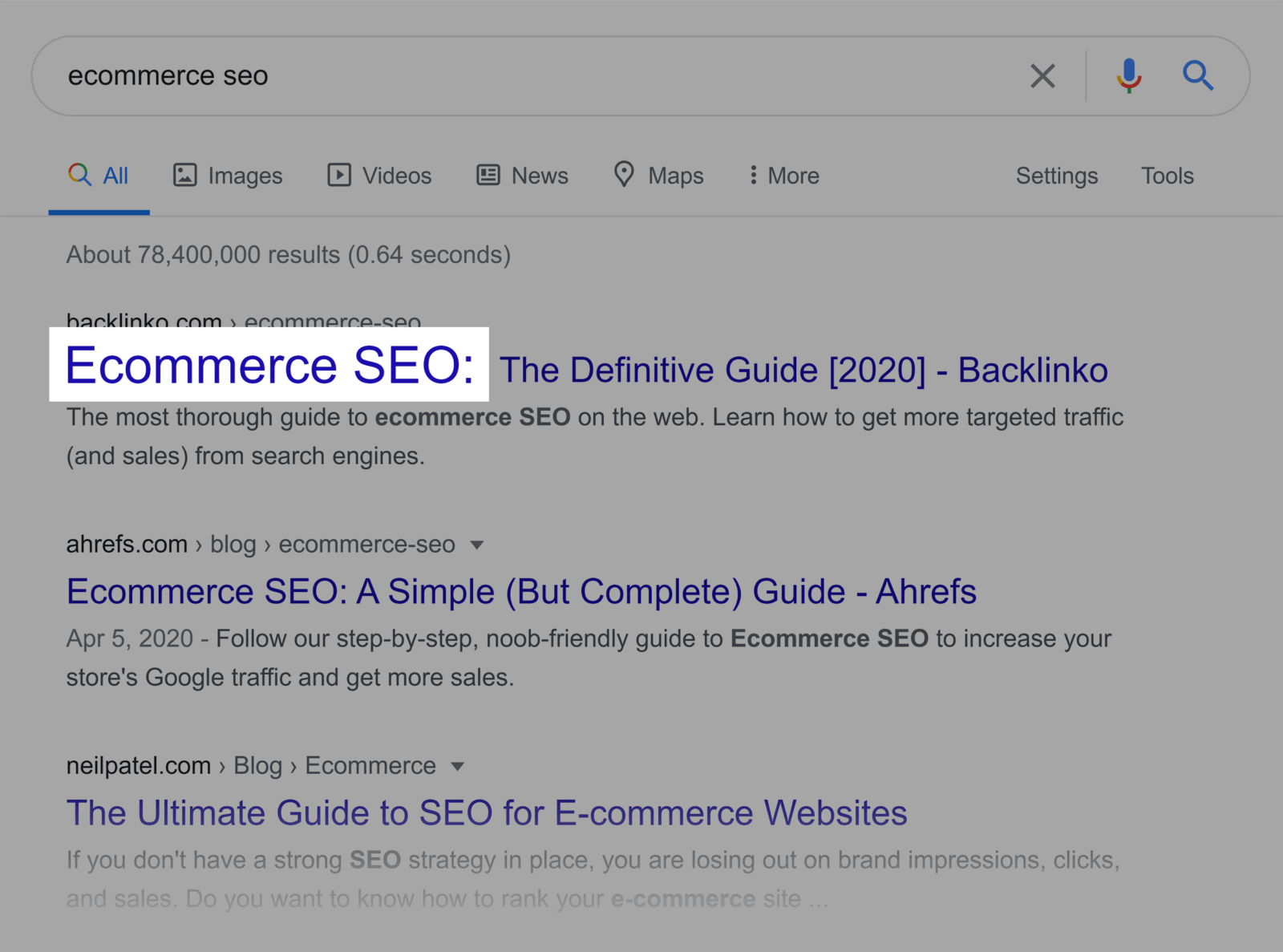Open the Settings menu

pyautogui.click(x=1057, y=175)
